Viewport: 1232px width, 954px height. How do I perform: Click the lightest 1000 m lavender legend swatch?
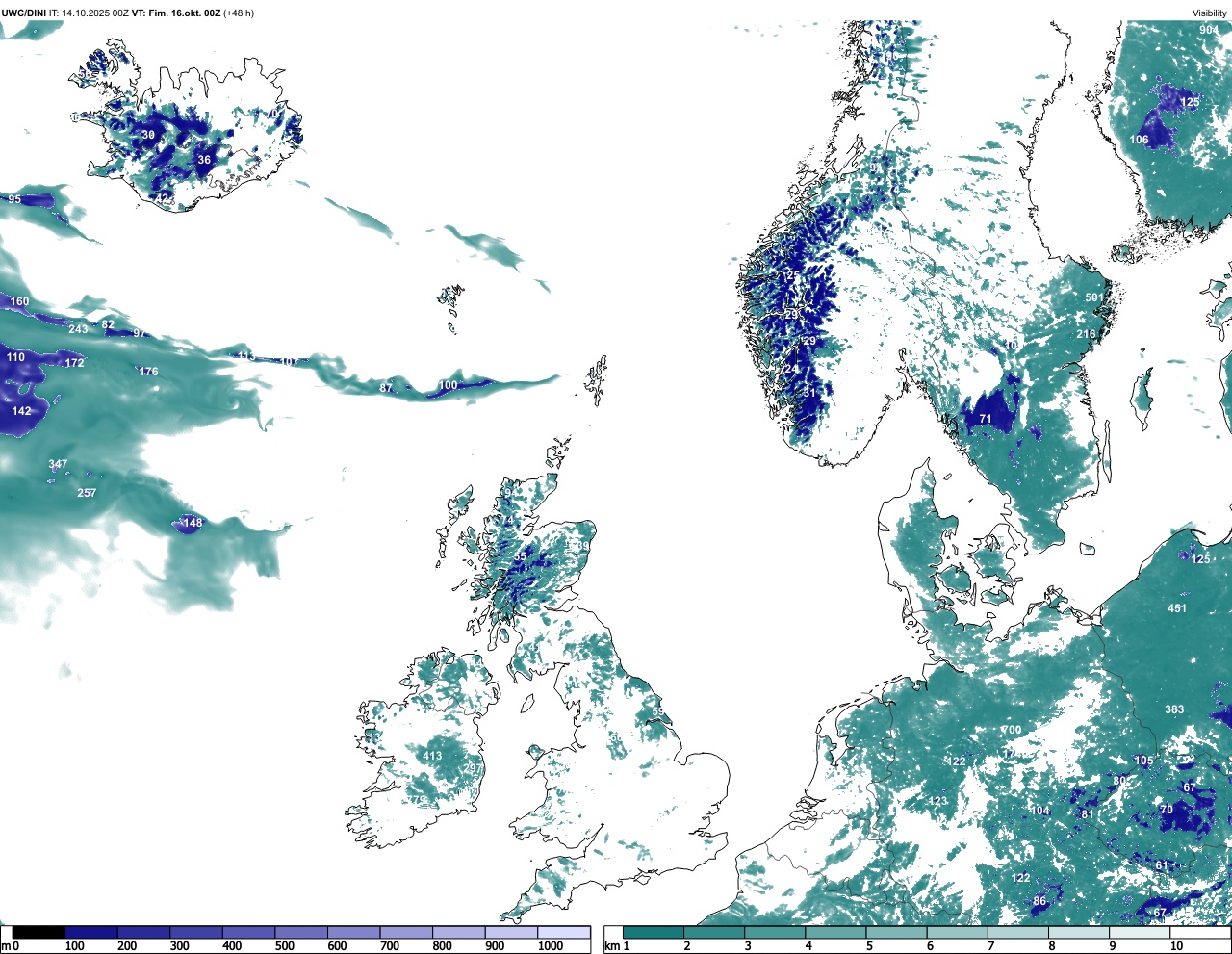(564, 933)
